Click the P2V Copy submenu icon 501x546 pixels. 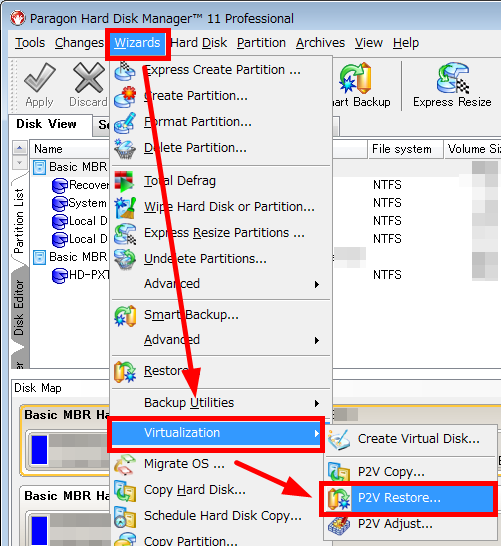[339, 472]
